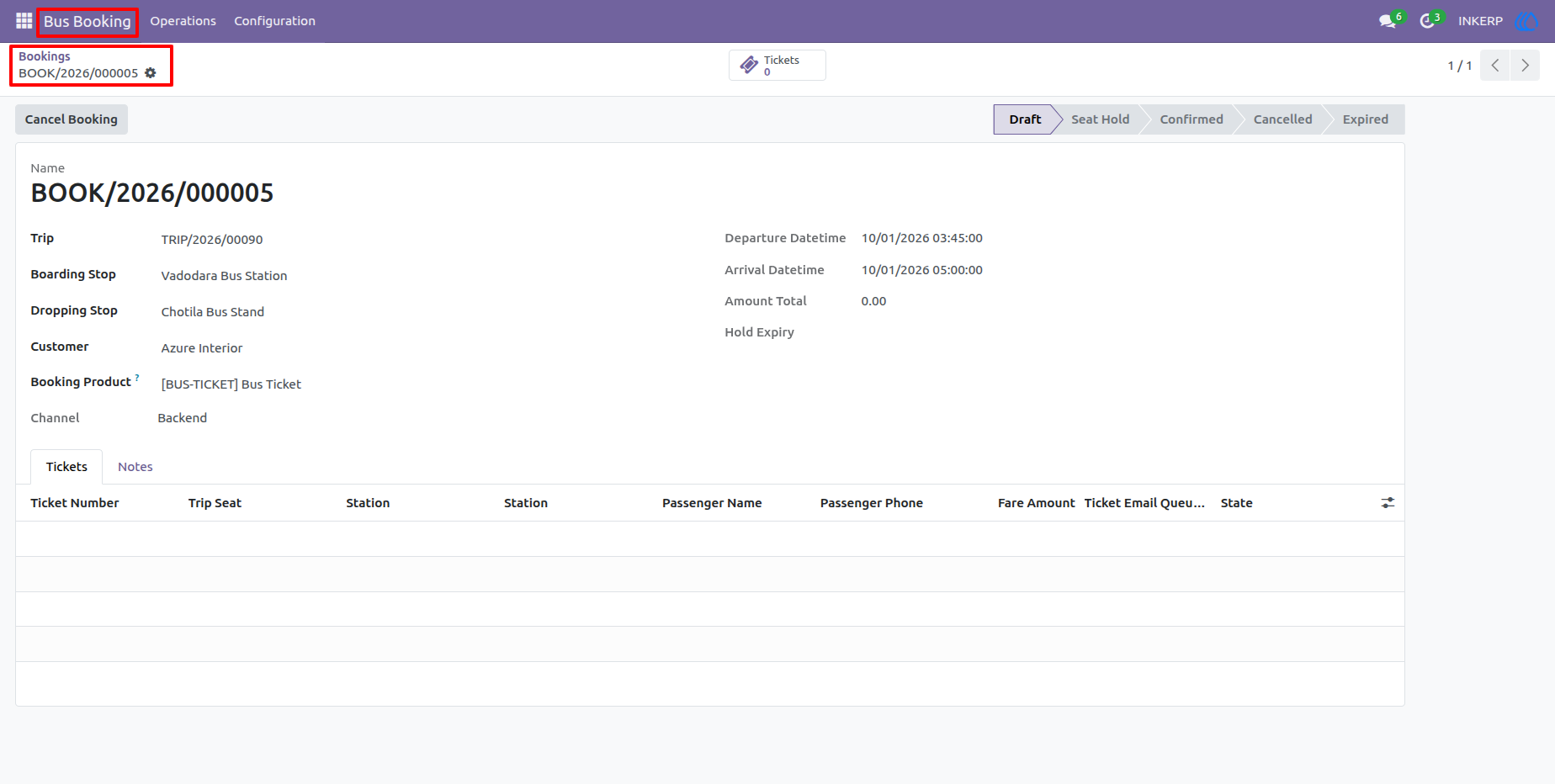Set status to Seat Hold
1555x784 pixels.
pyautogui.click(x=1100, y=119)
